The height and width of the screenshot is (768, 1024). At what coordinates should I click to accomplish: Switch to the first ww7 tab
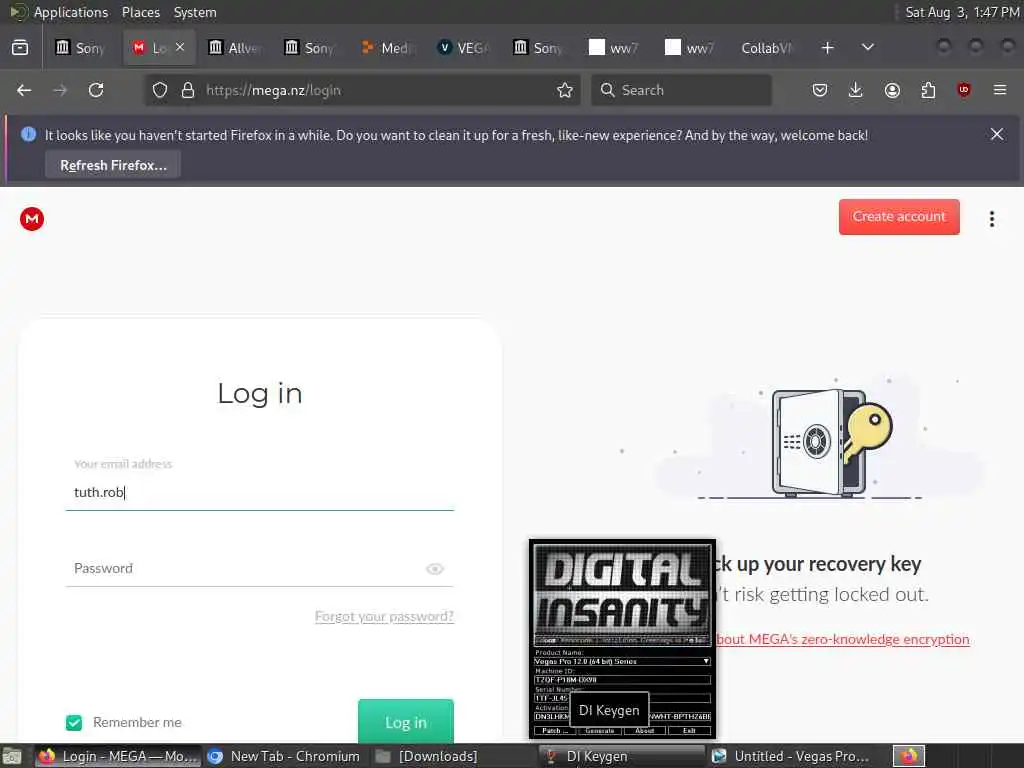click(616, 48)
